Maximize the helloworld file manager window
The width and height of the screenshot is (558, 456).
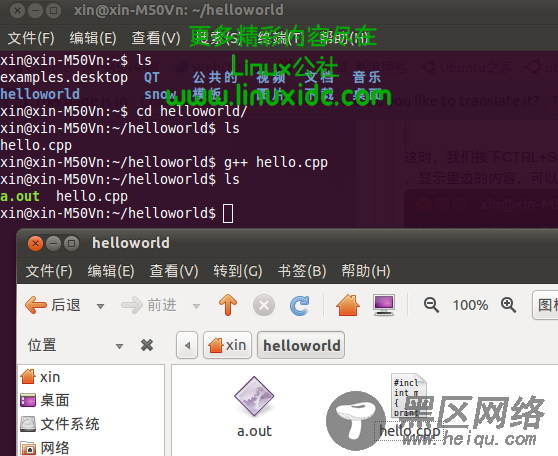click(x=72, y=244)
